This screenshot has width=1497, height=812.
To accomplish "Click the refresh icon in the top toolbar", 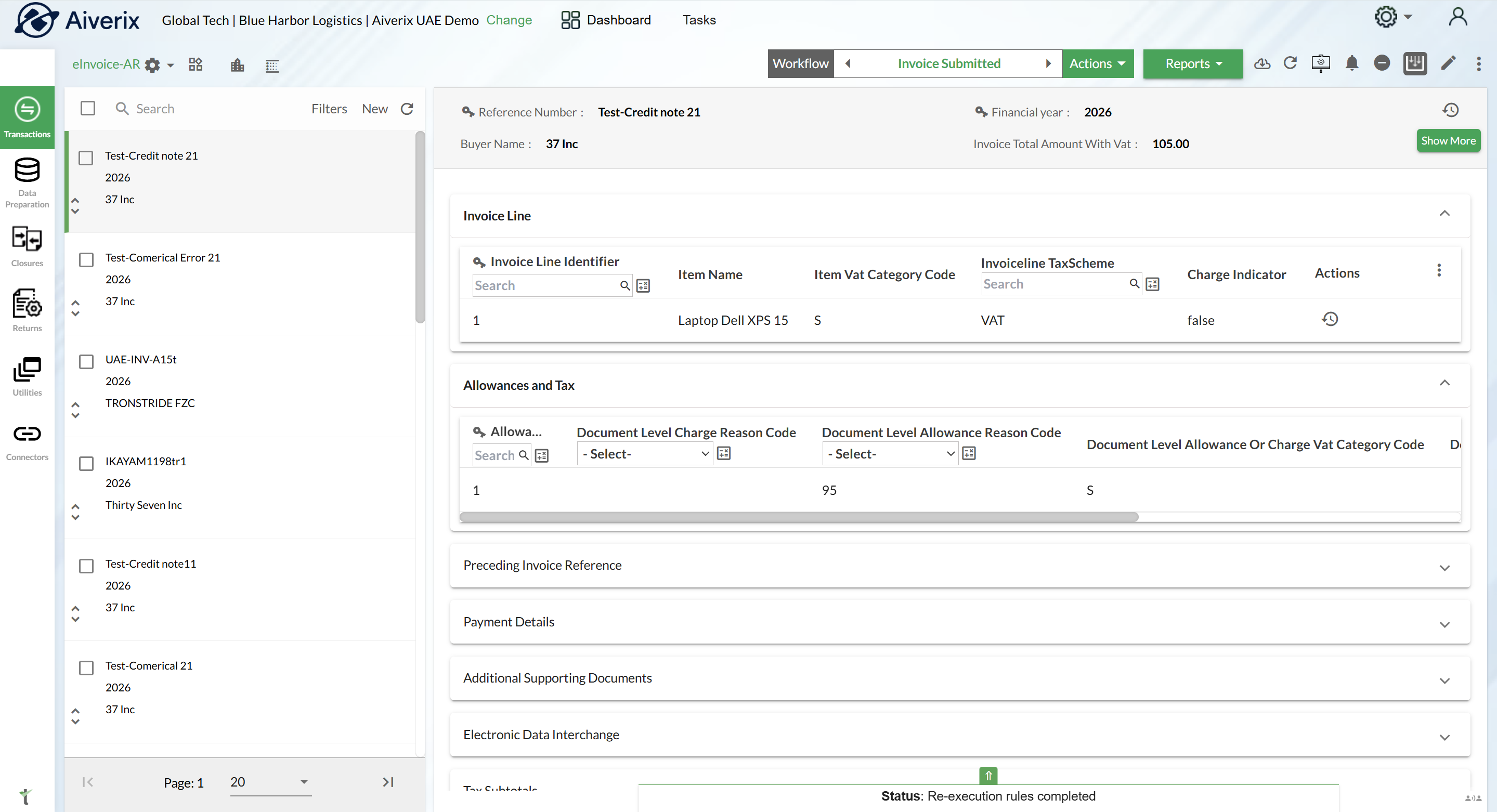I will (x=1290, y=63).
